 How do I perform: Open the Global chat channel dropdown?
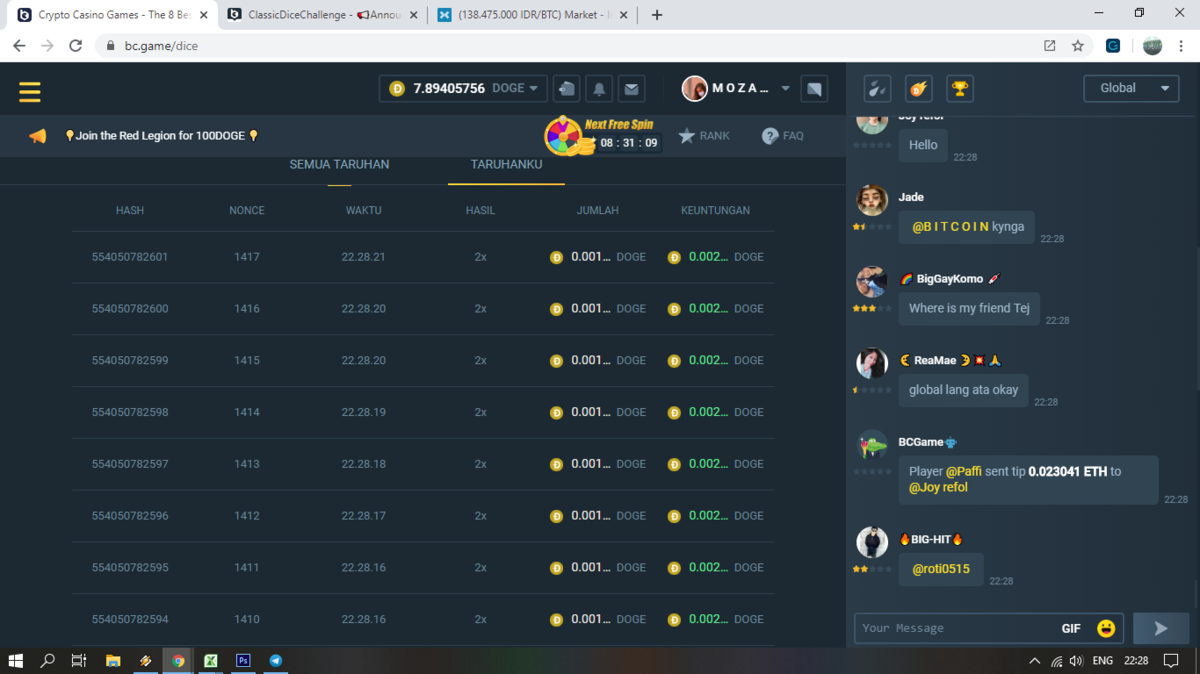pos(1132,88)
